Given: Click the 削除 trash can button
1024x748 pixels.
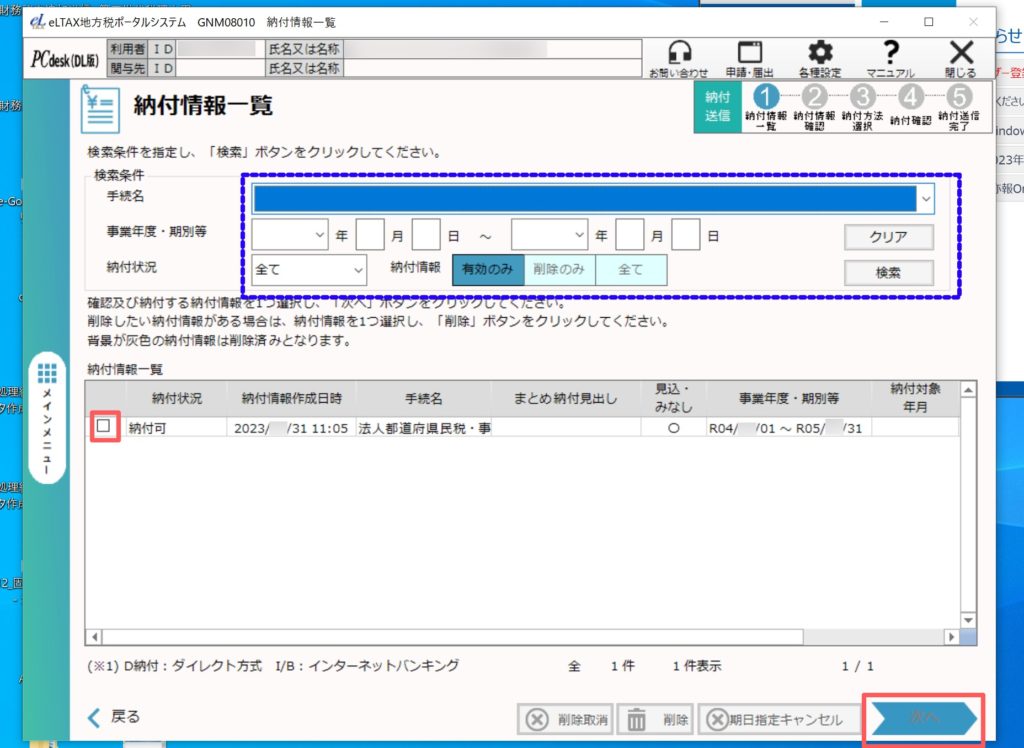Looking at the screenshot, I should coord(657,719).
